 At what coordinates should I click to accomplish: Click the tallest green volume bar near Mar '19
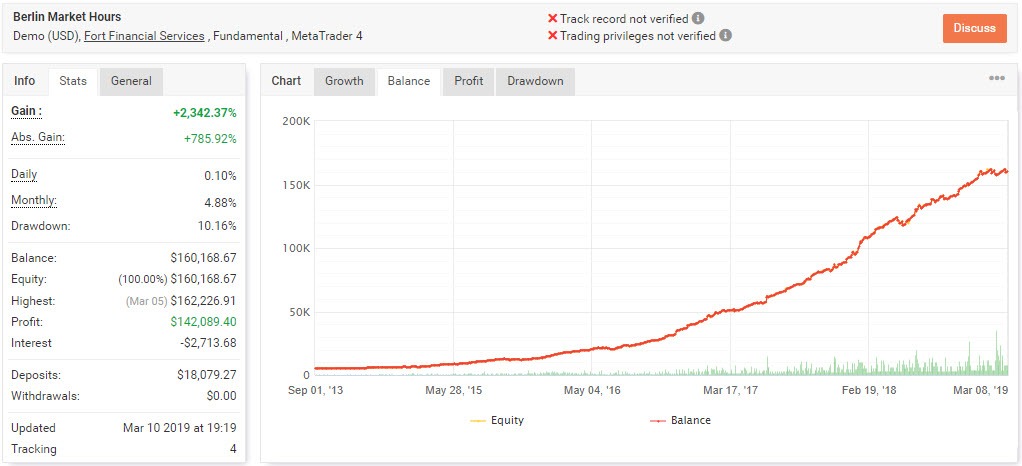[x=997, y=353]
